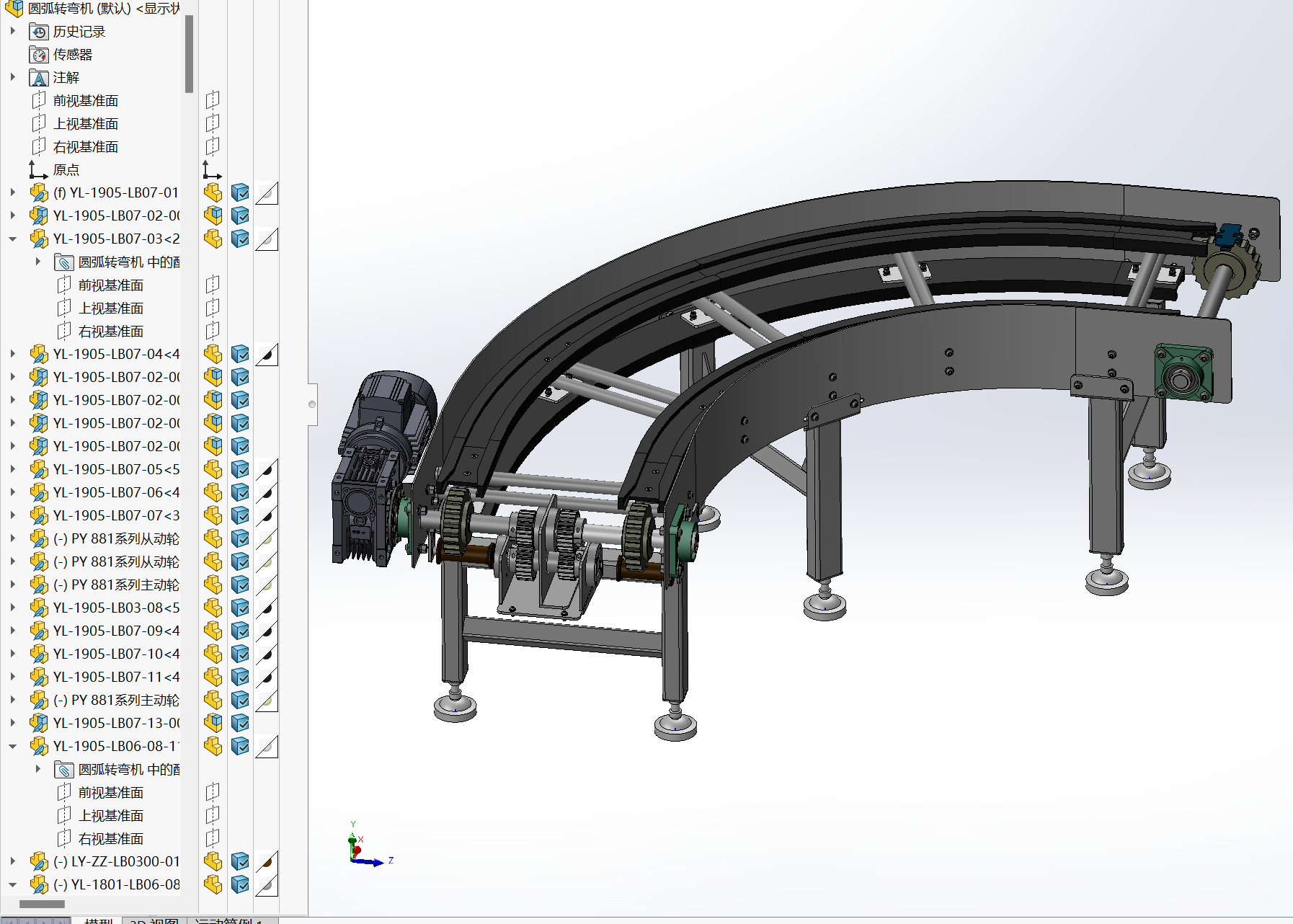
Task: Click the 传感器 sensors gauge icon
Action: (39, 55)
